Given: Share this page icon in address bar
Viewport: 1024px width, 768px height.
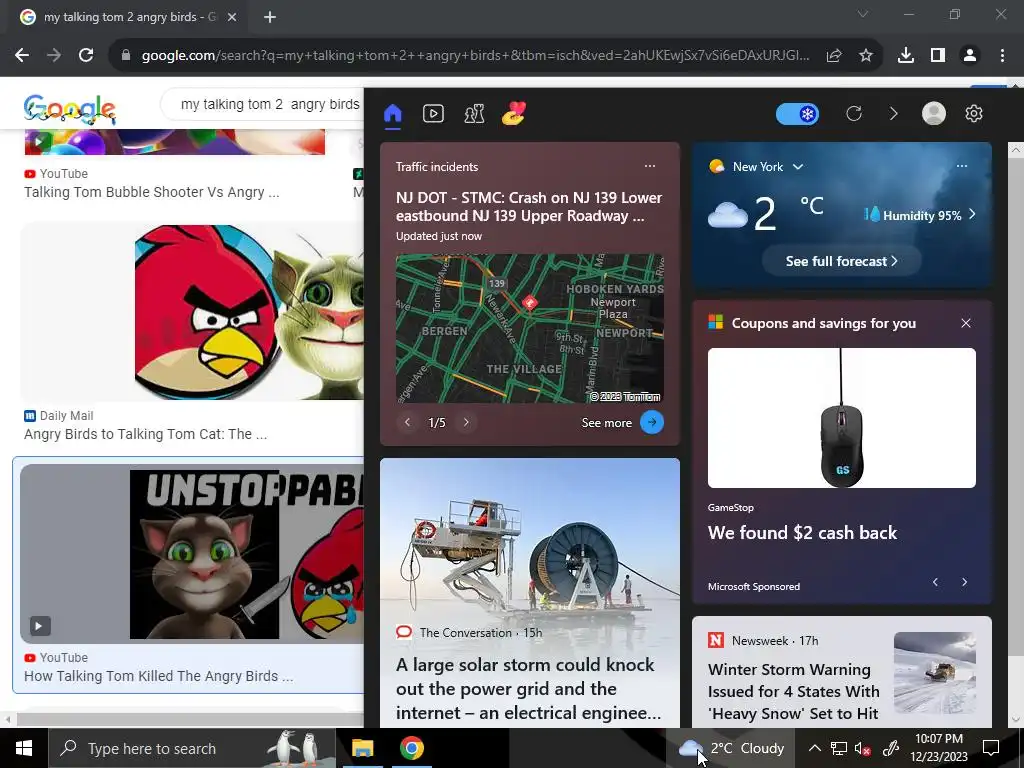Looking at the screenshot, I should (834, 56).
